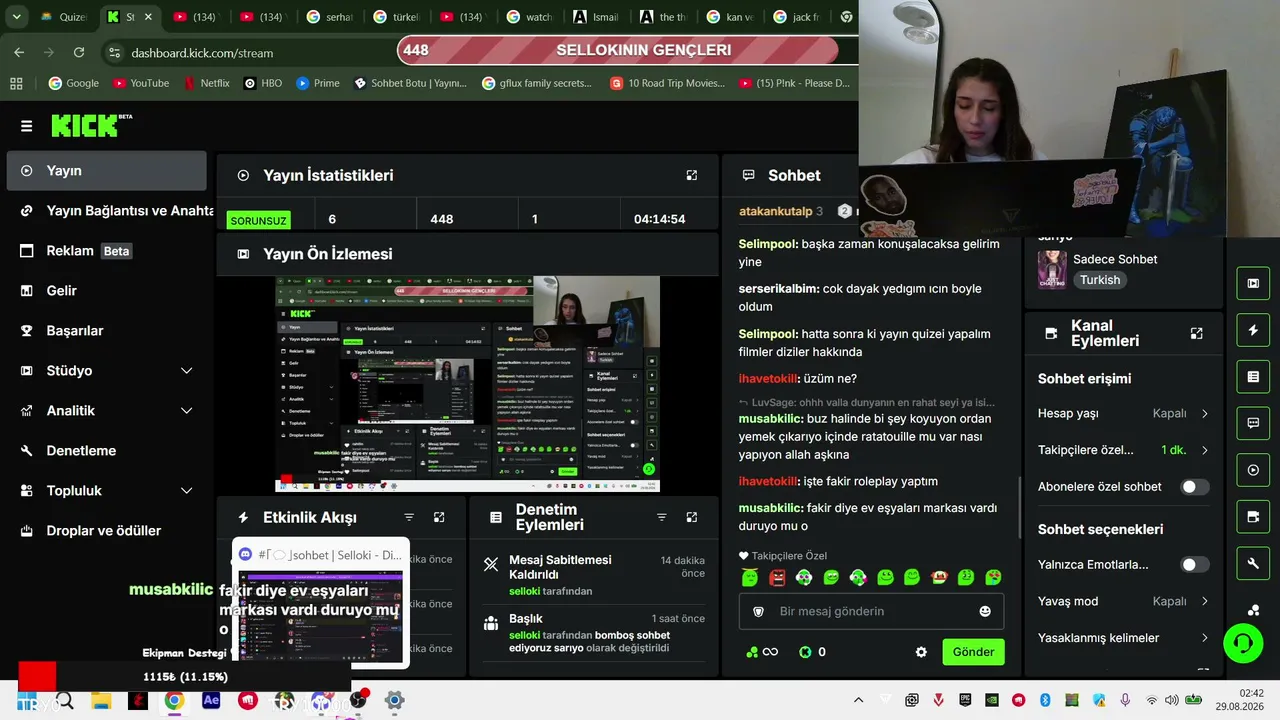The width and height of the screenshot is (1280, 720).
Task: Open File Explorer from the taskbar
Action: point(101,701)
